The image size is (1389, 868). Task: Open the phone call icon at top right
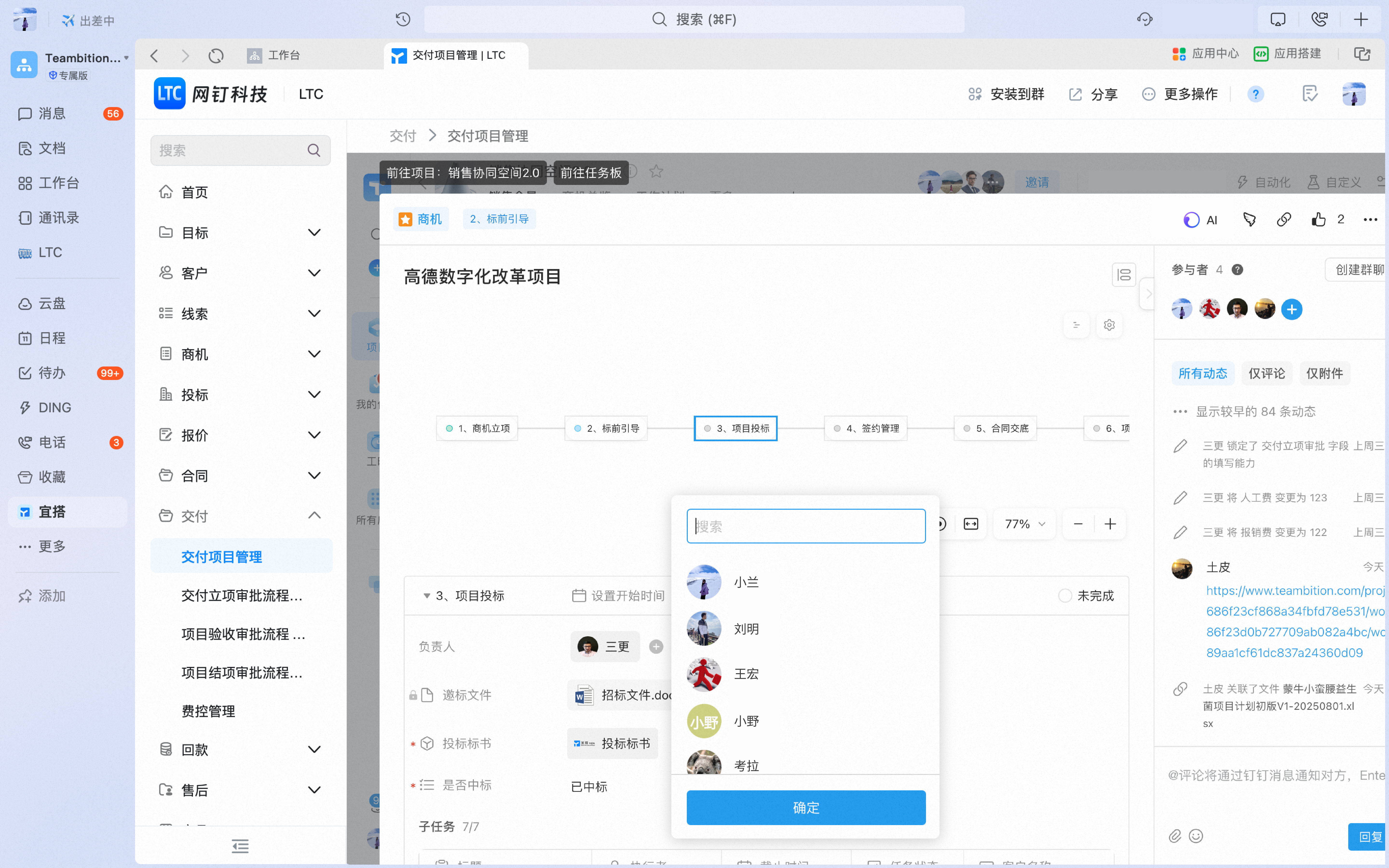(1320, 20)
